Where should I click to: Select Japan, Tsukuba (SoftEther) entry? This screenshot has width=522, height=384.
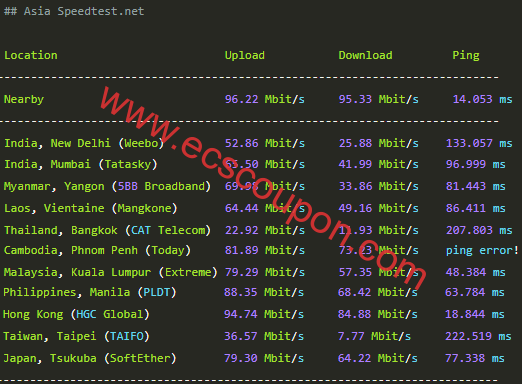click(89, 358)
